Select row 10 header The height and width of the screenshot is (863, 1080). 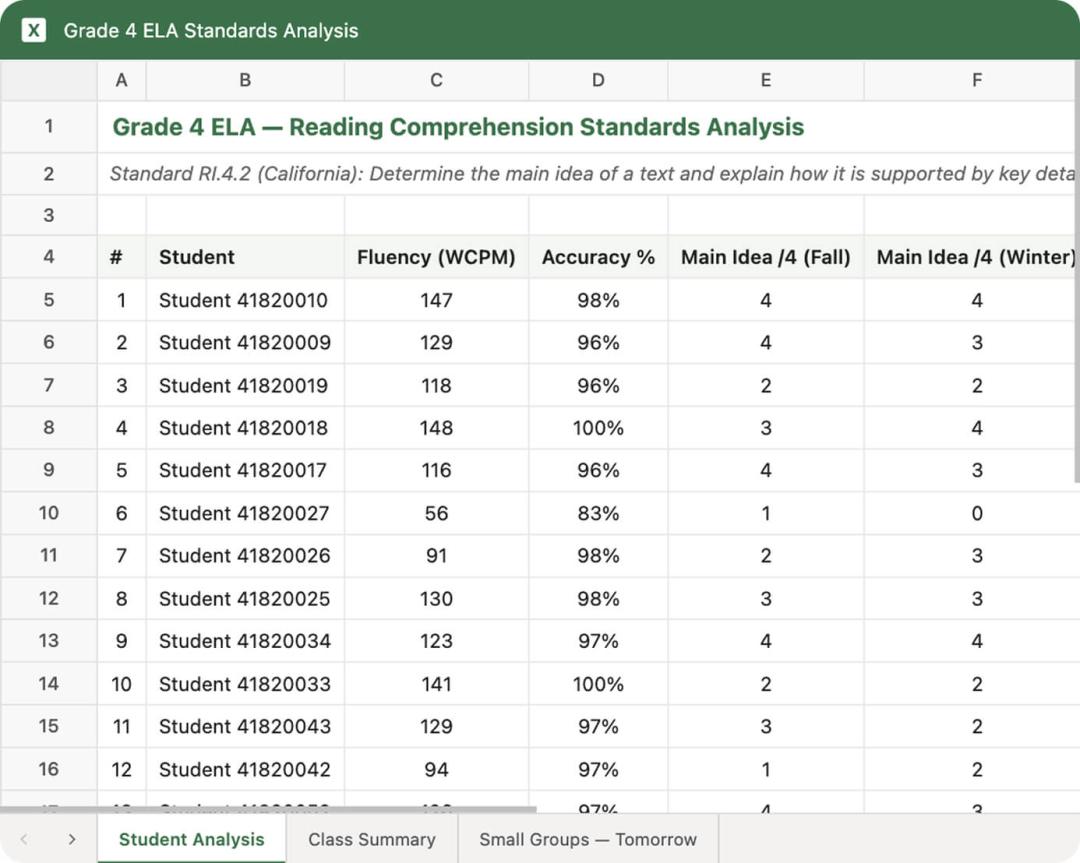[x=49, y=513]
